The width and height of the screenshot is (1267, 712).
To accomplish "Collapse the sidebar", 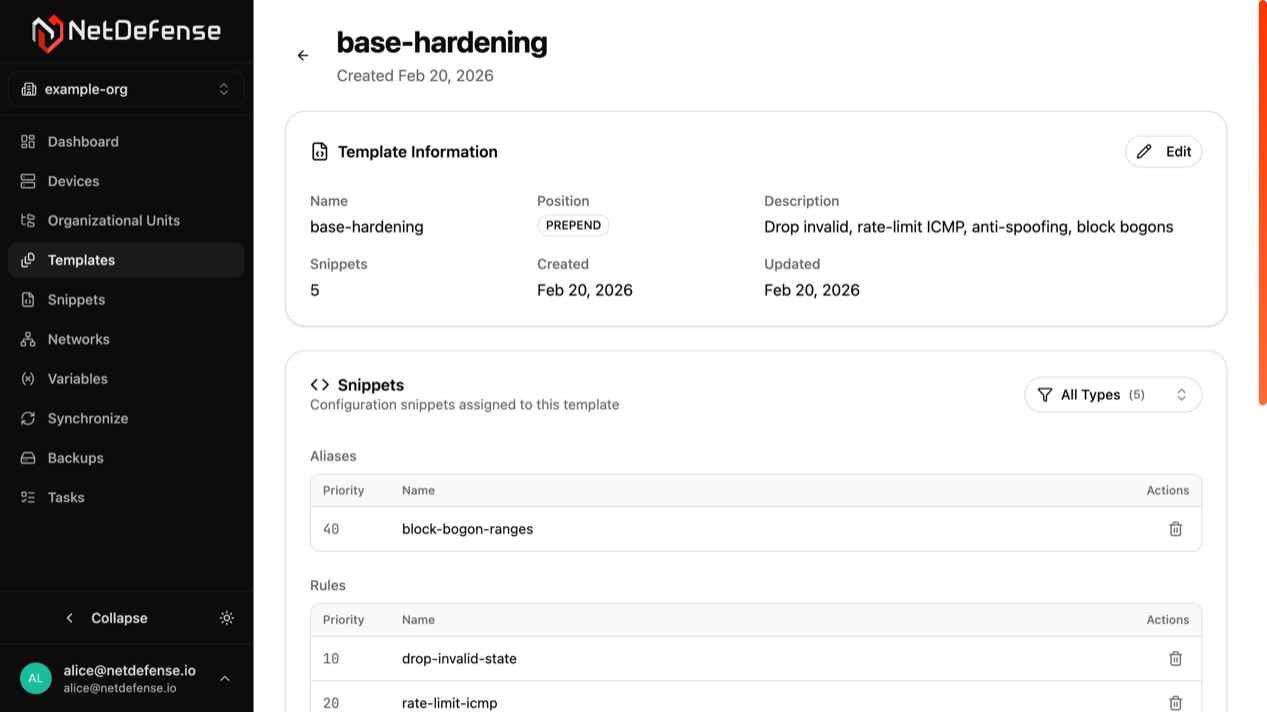I will 107,618.
